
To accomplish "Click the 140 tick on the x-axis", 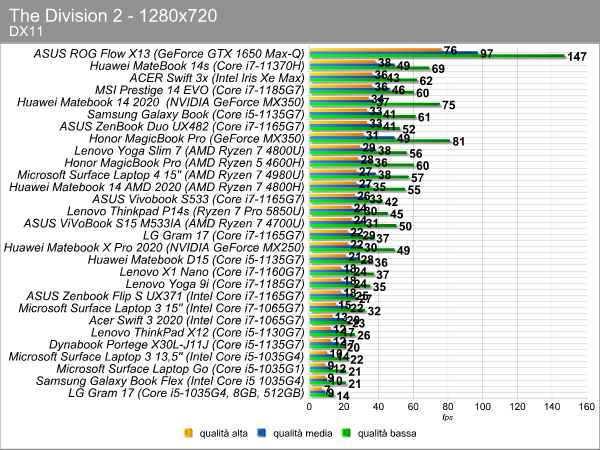I will coord(552,407).
